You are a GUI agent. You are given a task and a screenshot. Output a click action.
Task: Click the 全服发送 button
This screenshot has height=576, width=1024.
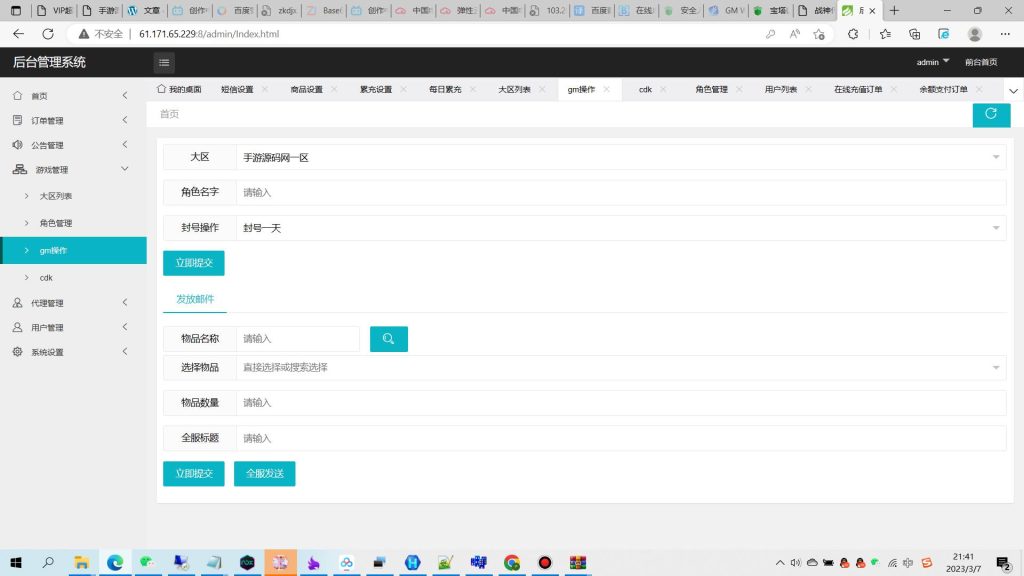coord(264,473)
